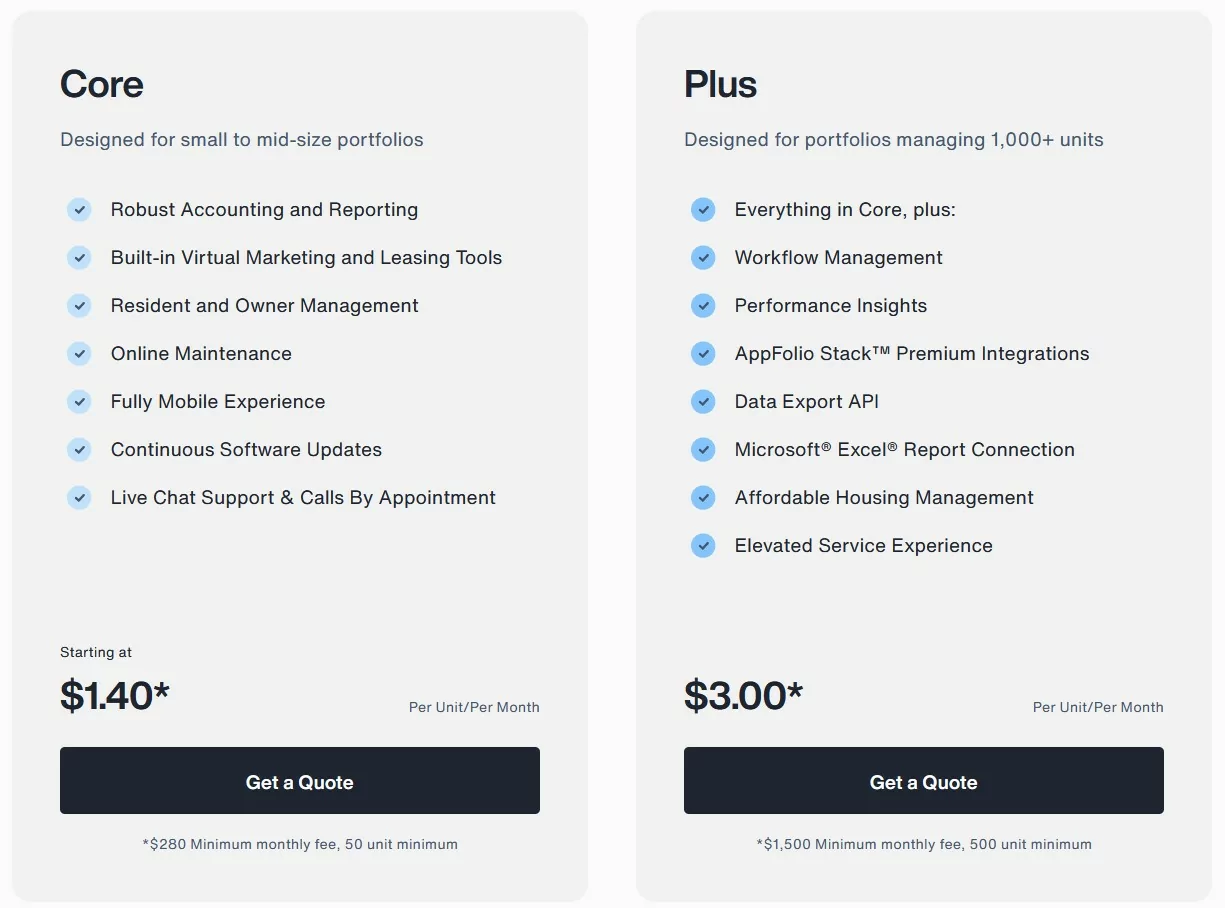Click Get a Quote under Core plan
The image size is (1225, 908).
pyautogui.click(x=300, y=780)
